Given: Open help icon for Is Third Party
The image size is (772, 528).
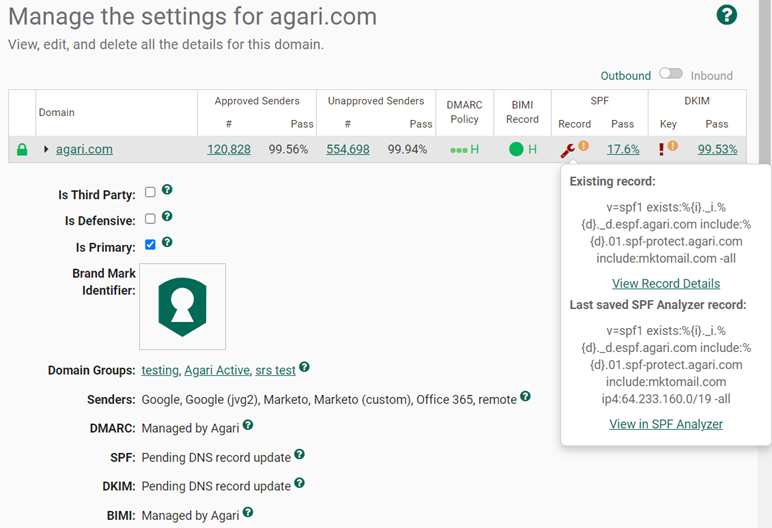Looking at the screenshot, I should [x=167, y=190].
